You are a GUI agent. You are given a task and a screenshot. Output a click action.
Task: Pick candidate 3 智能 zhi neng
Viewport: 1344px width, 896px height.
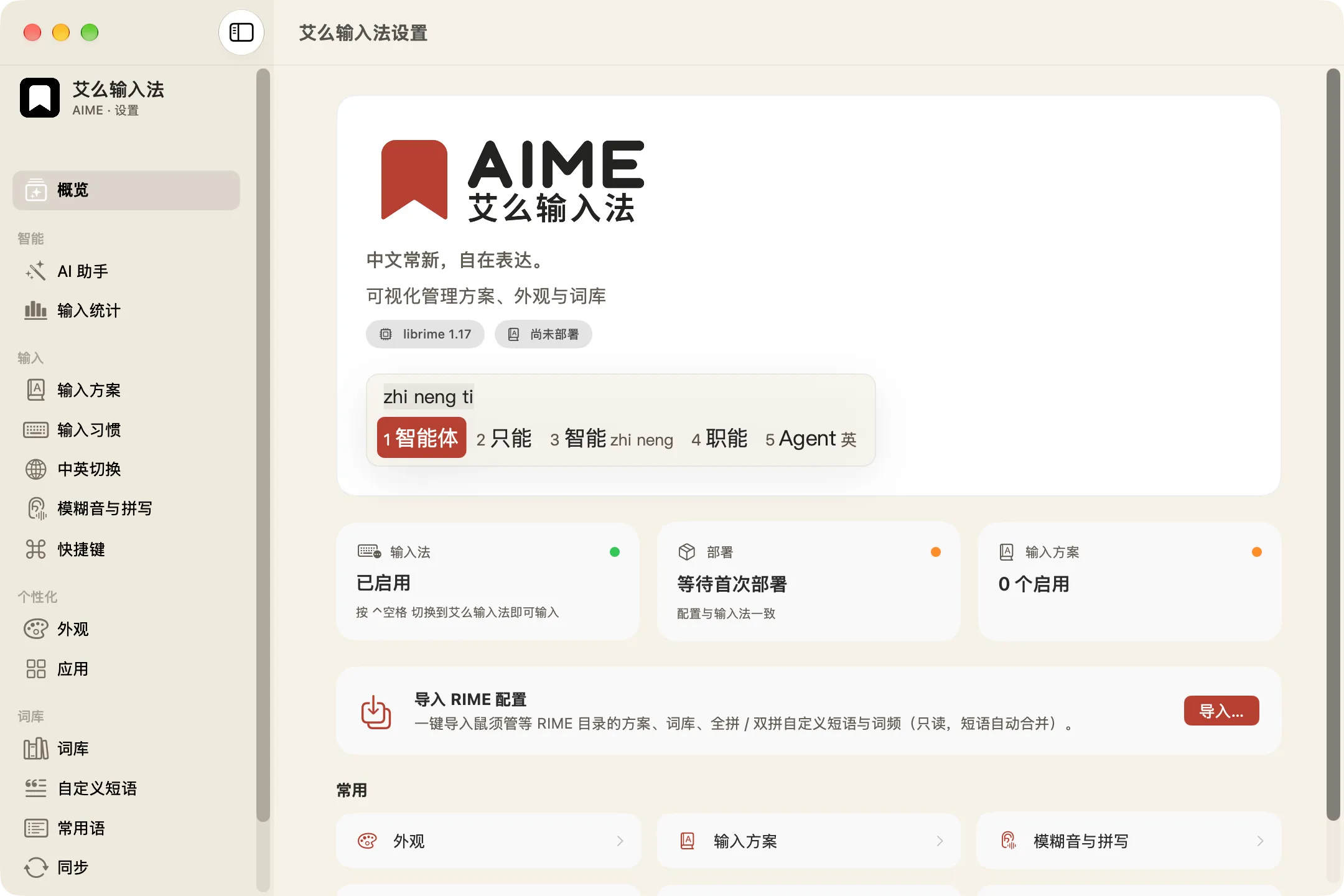tap(612, 439)
